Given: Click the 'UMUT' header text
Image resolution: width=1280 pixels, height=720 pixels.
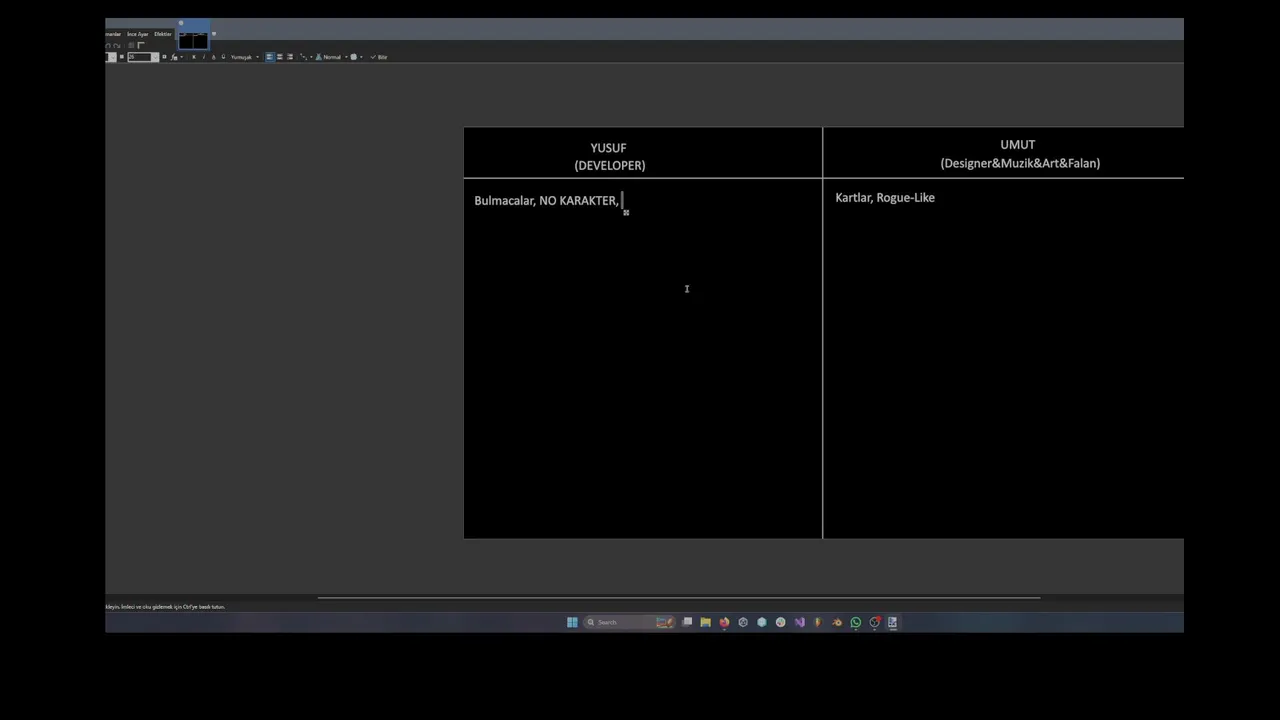Looking at the screenshot, I should click(x=1018, y=145).
